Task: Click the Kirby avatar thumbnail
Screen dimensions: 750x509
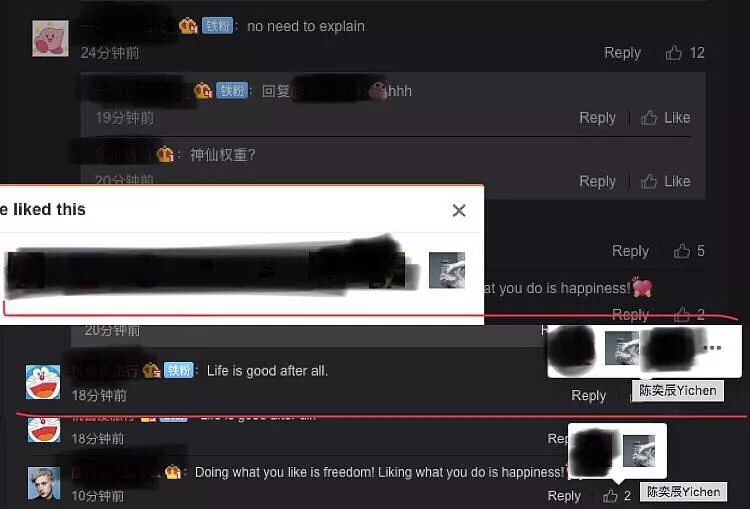Action: point(50,38)
